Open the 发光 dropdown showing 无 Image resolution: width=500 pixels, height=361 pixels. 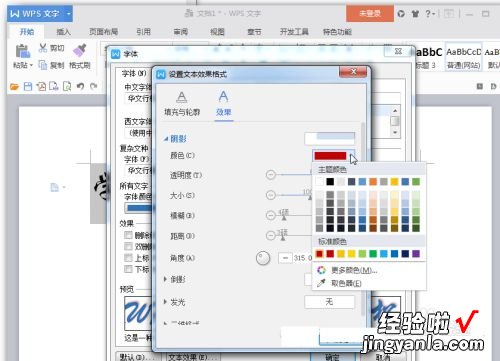[x=329, y=302]
